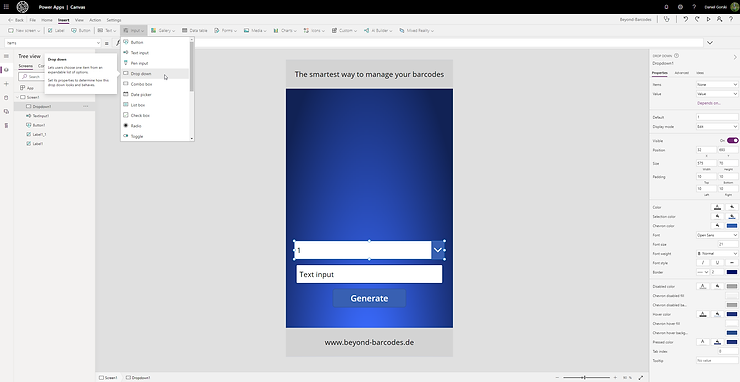Open the Font dropdown showing Open Sans
Viewport: 740px width, 382px height.
point(717,235)
